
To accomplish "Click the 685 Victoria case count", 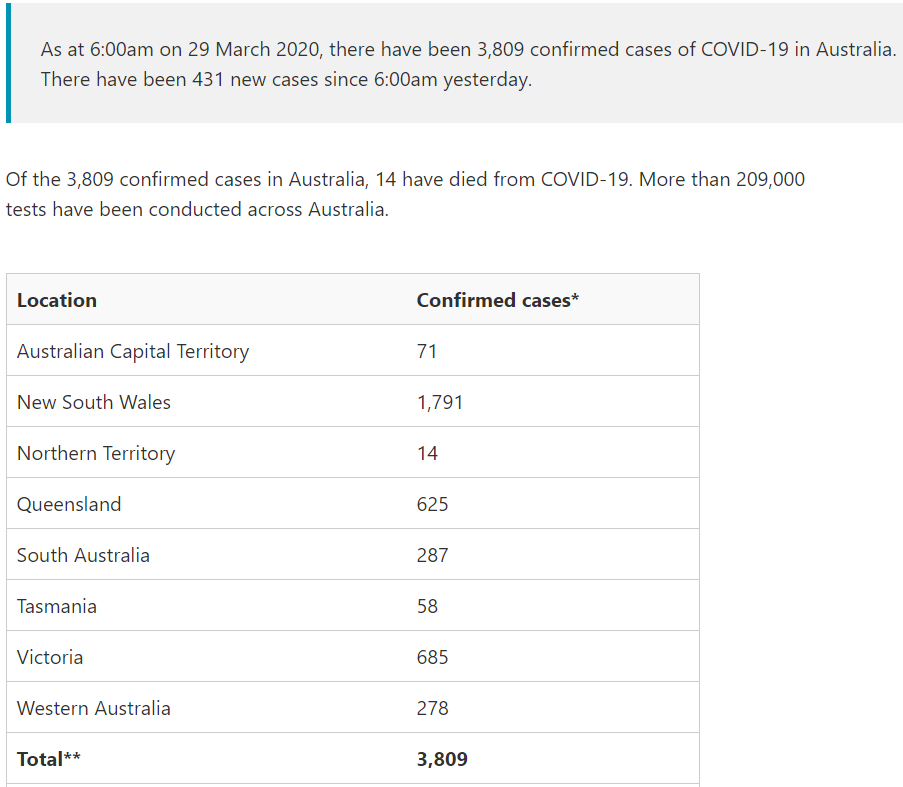I will coord(432,657).
